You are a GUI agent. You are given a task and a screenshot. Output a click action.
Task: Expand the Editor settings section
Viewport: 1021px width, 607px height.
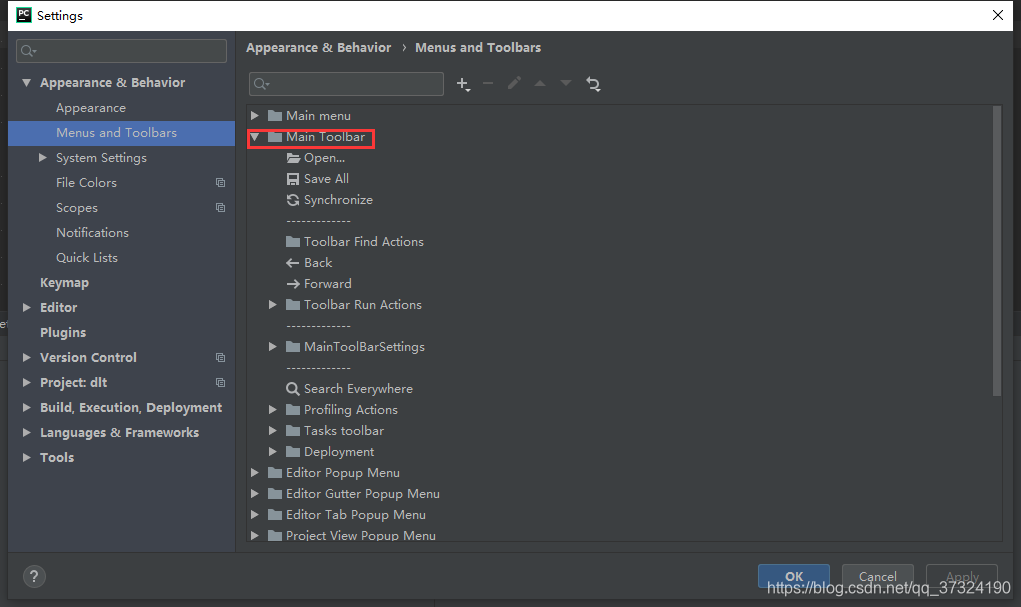point(27,307)
